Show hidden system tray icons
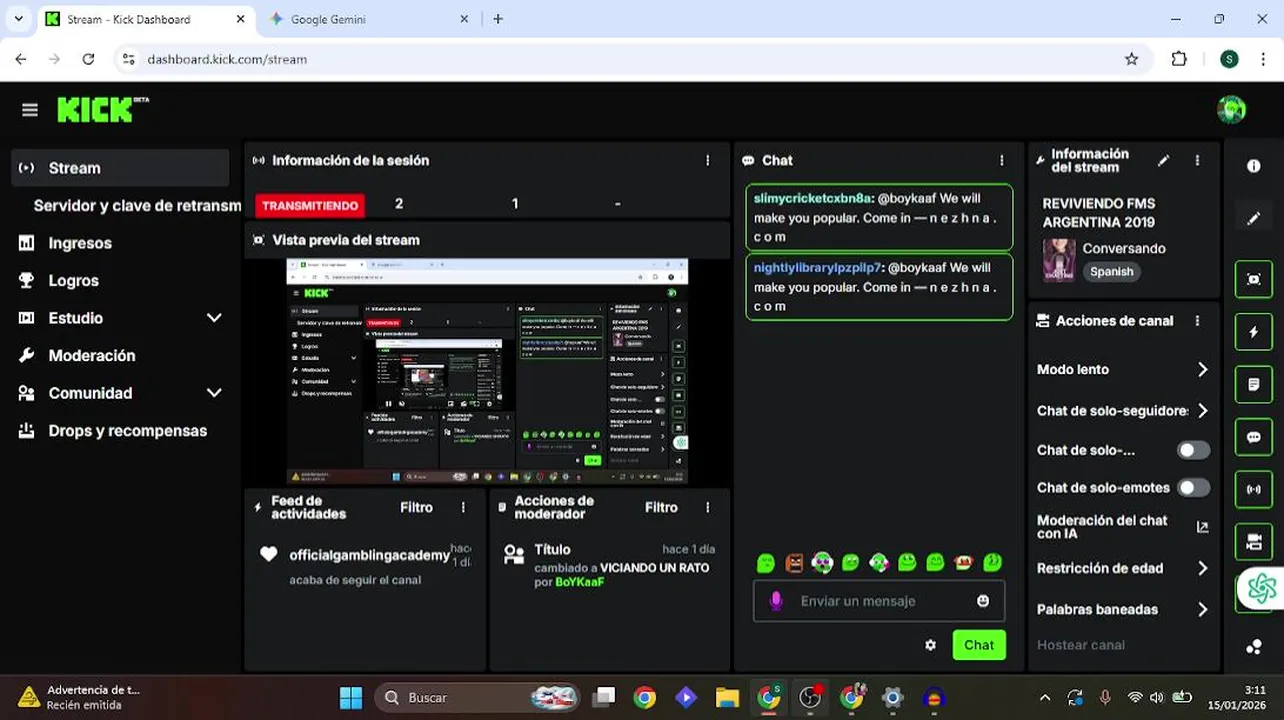Image resolution: width=1284 pixels, height=720 pixels. (1045, 698)
